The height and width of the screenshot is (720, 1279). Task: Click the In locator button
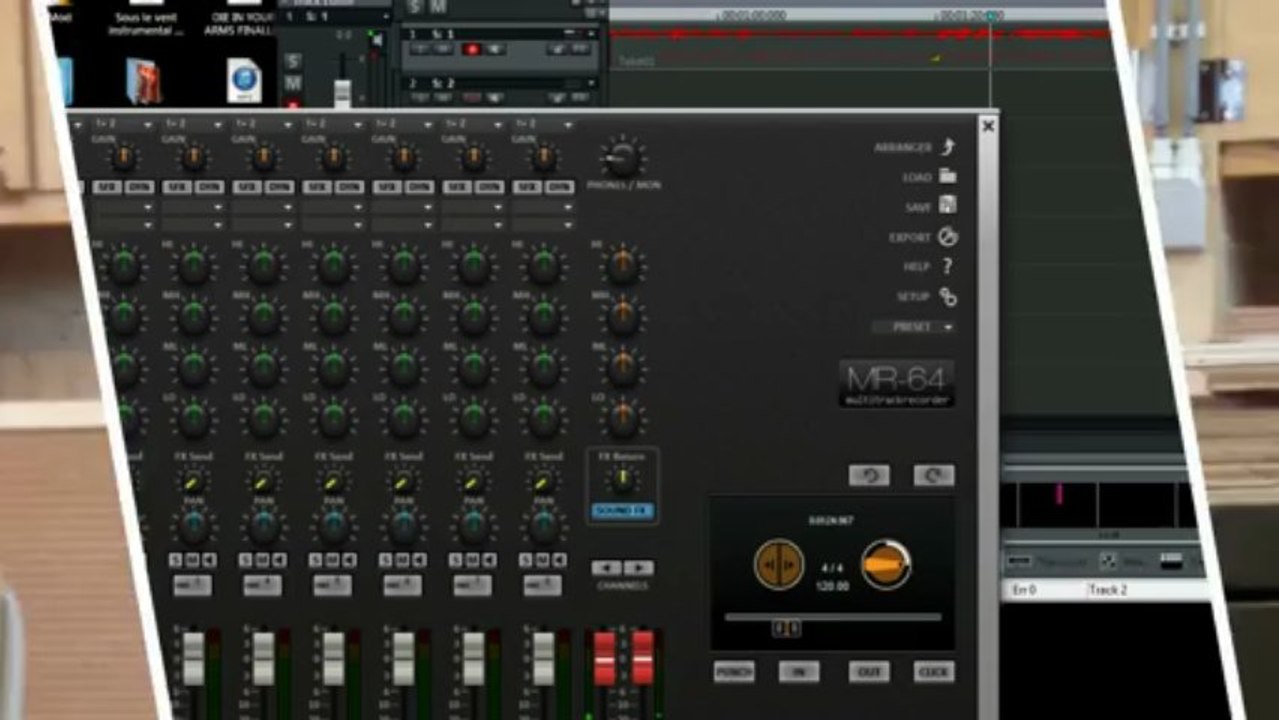click(x=799, y=672)
